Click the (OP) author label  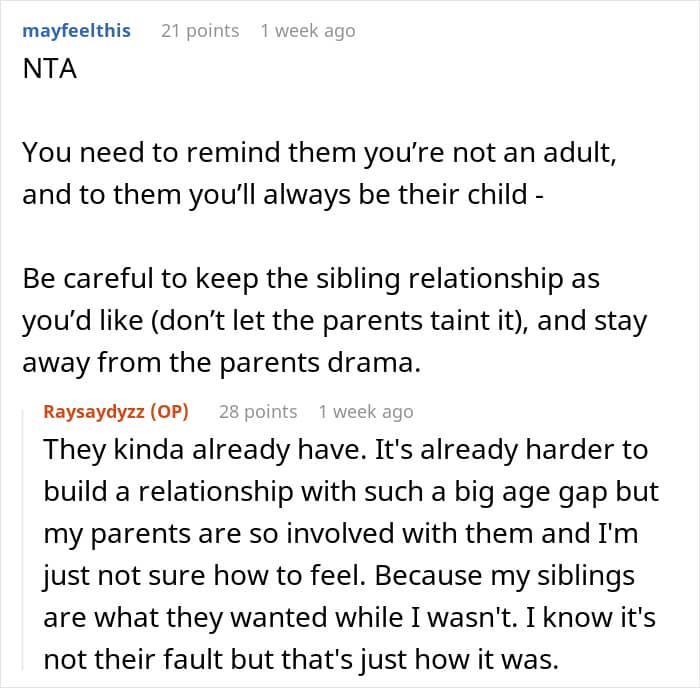[x=168, y=411]
